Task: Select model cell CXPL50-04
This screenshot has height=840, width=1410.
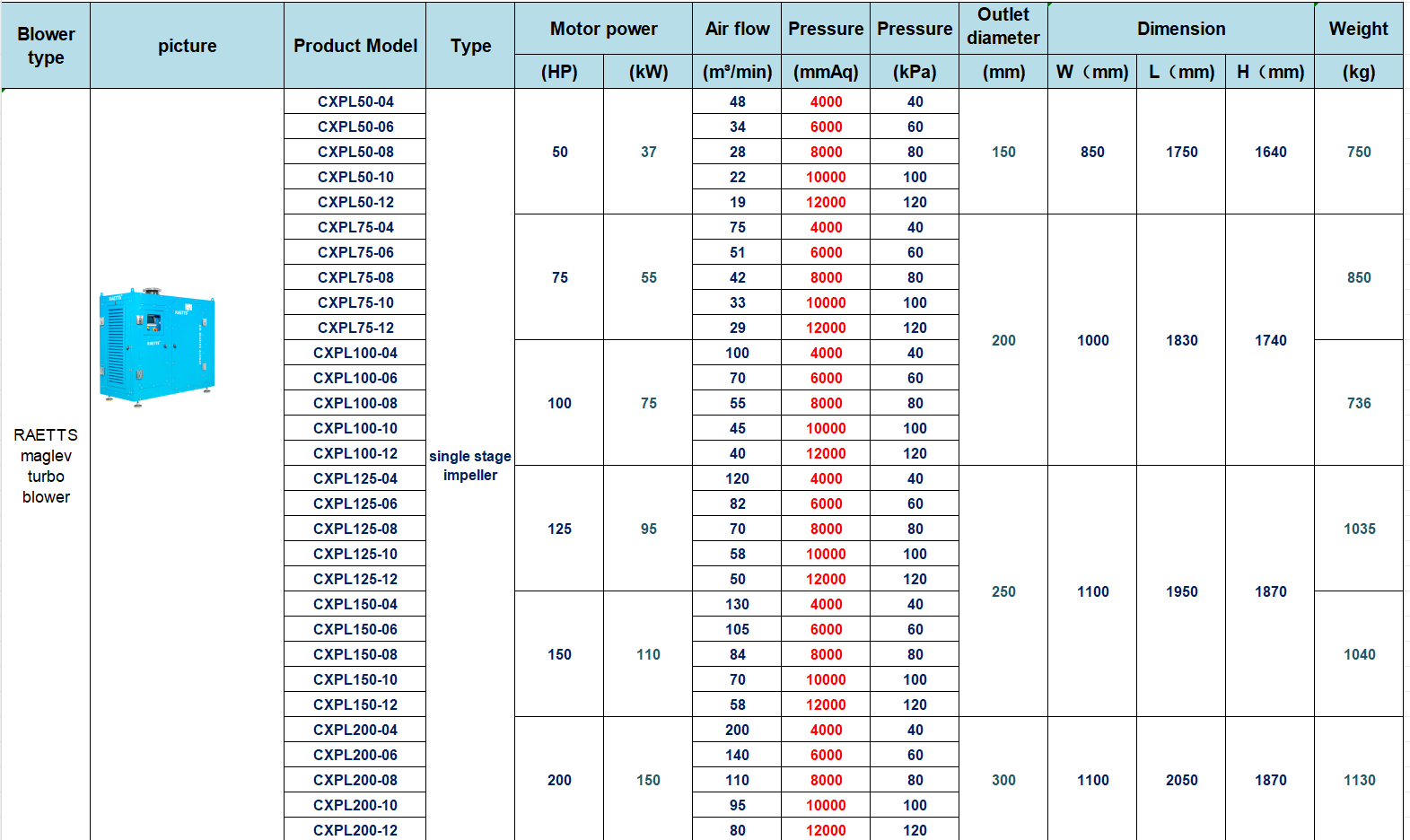Action: (x=355, y=101)
